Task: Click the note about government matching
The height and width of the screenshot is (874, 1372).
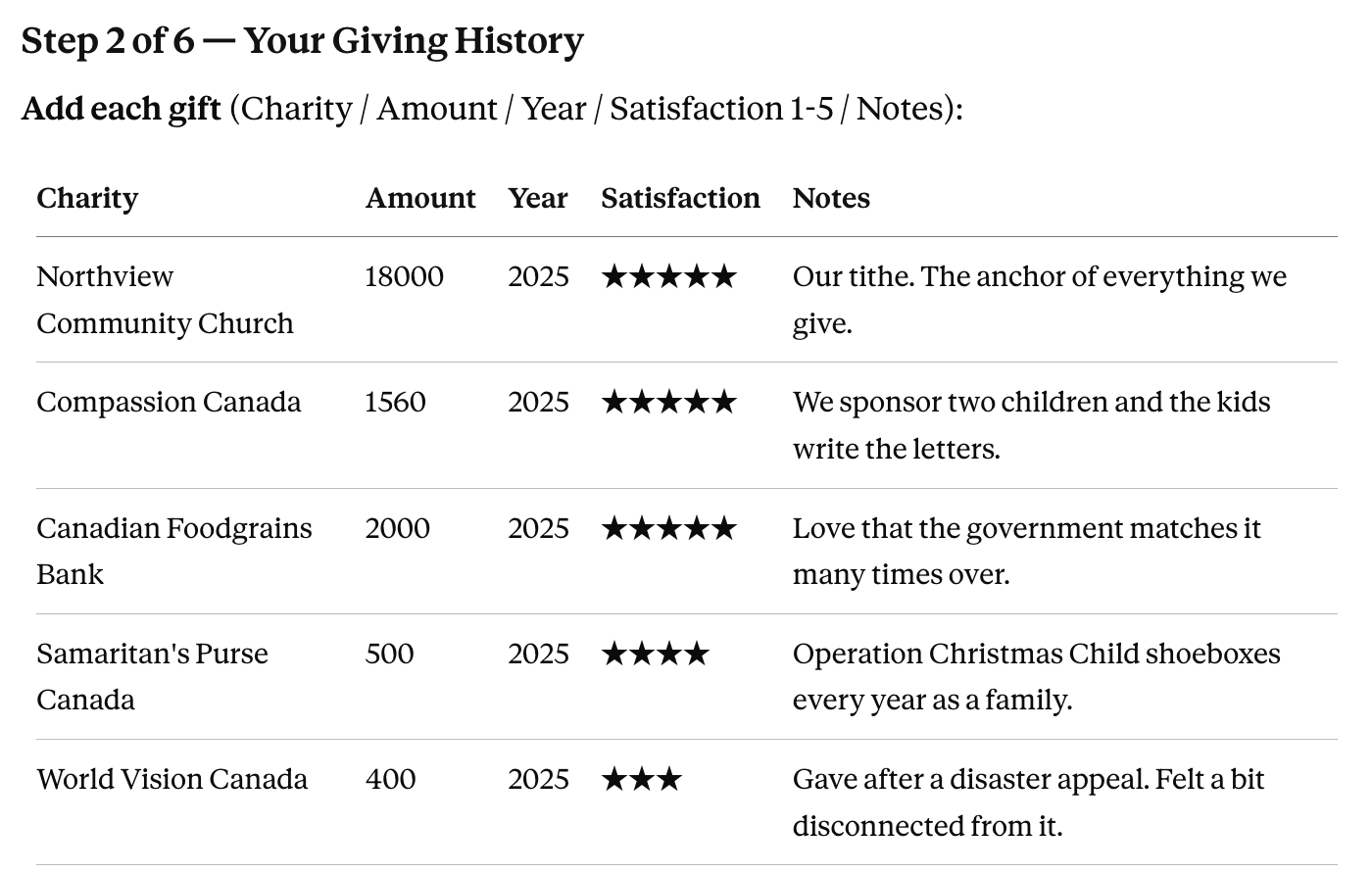Action: point(1027,552)
